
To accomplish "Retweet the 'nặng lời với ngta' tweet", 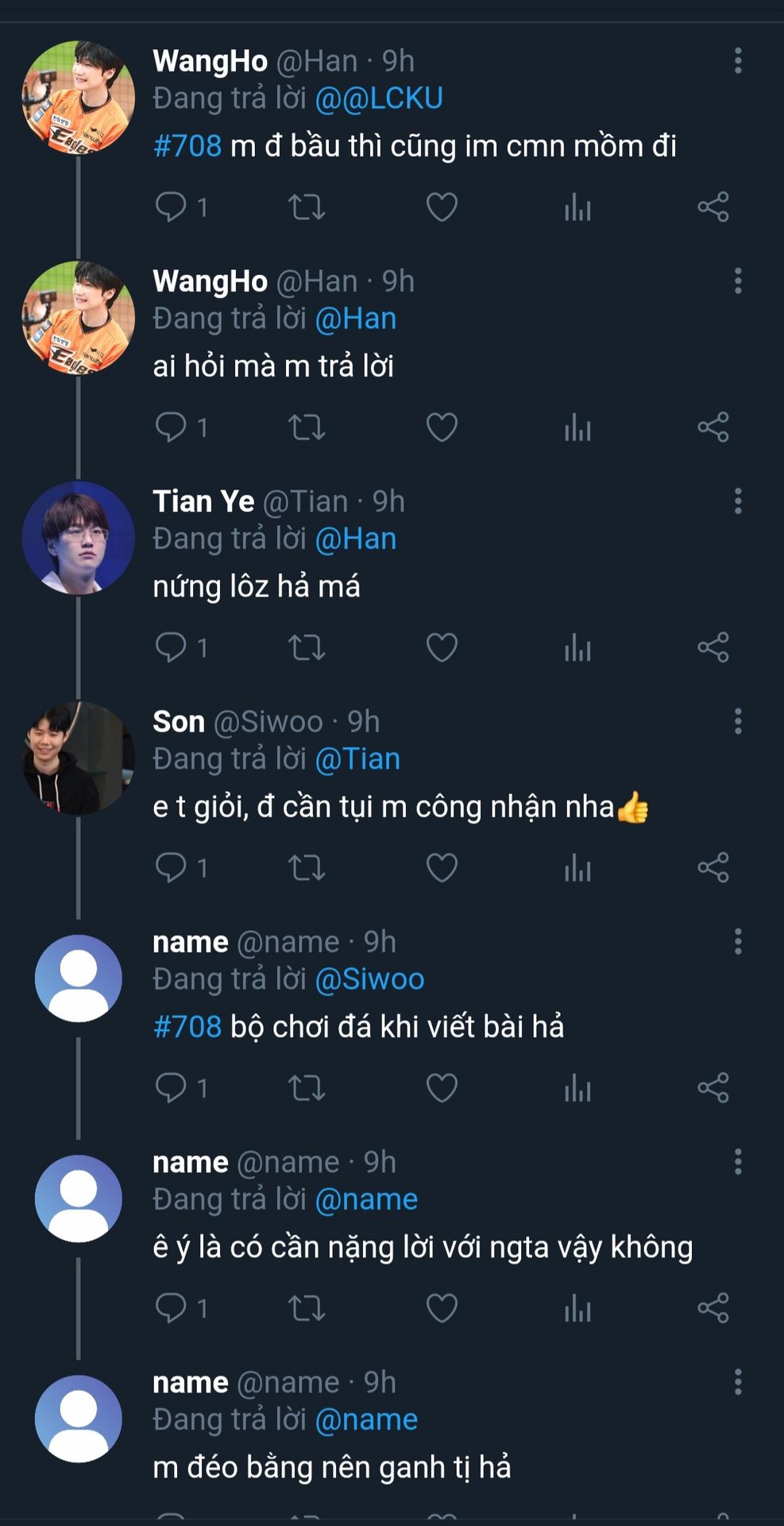I will click(306, 1308).
